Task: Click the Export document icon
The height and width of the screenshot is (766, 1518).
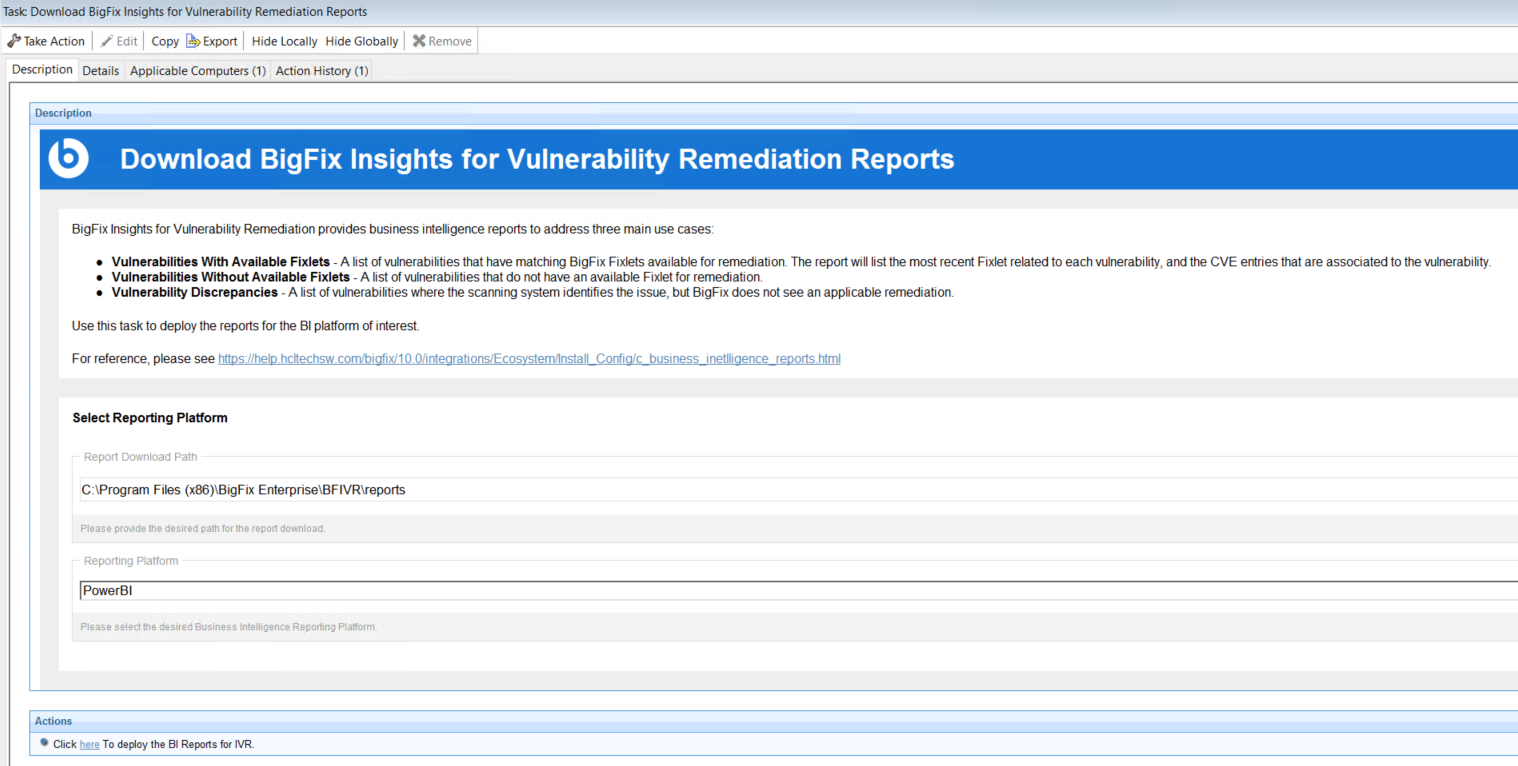Action: point(193,41)
